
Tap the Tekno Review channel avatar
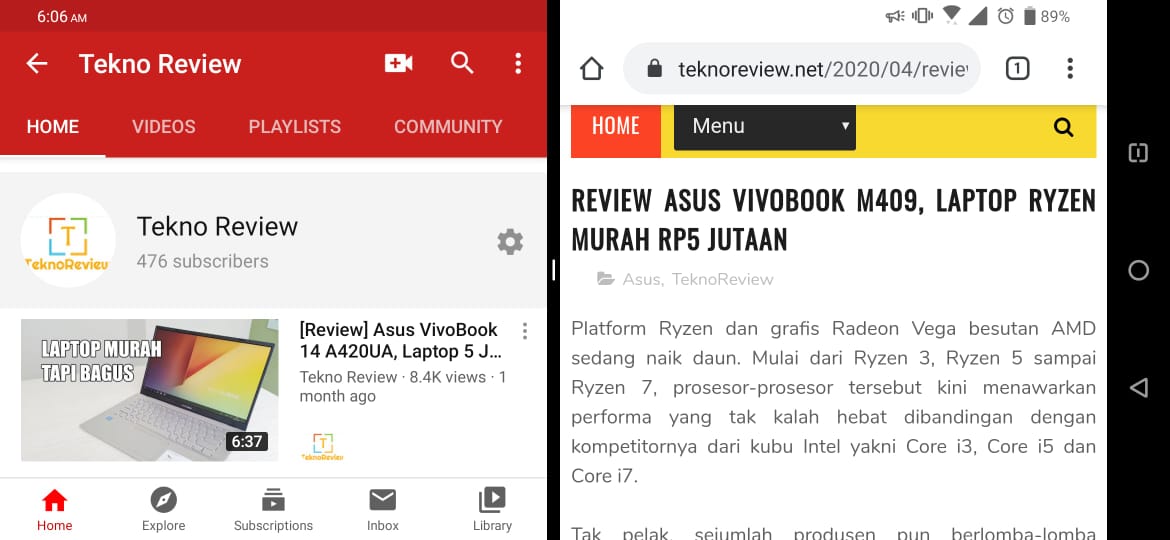click(68, 240)
